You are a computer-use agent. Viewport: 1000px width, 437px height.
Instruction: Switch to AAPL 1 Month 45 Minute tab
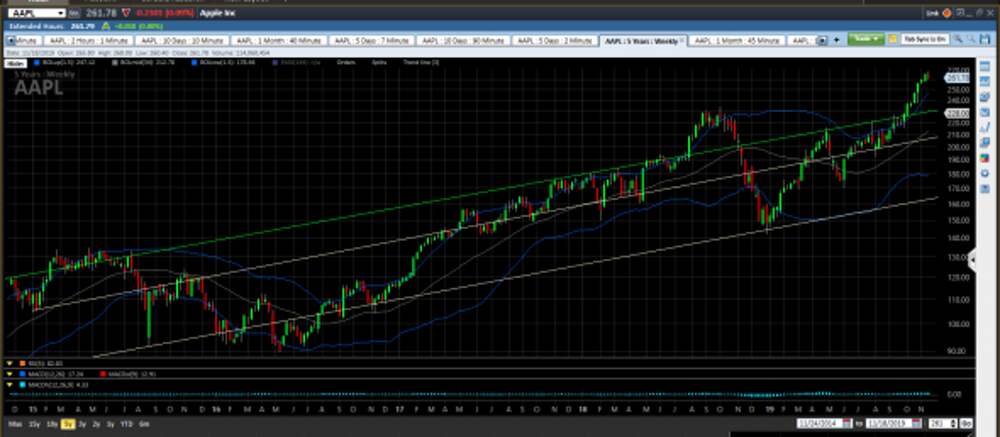coord(738,40)
